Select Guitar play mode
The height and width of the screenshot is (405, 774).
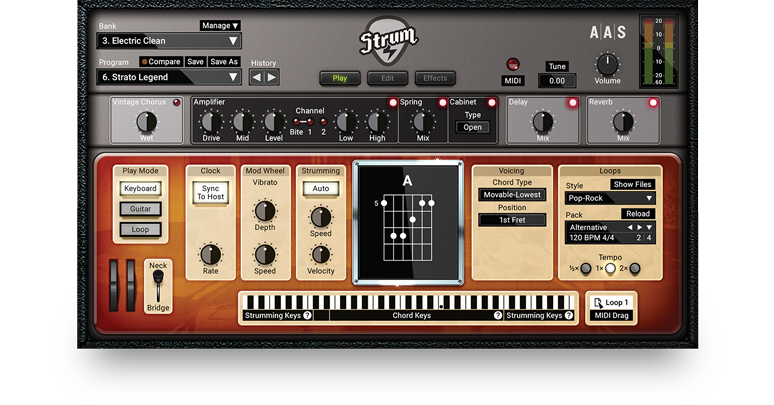coord(140,209)
